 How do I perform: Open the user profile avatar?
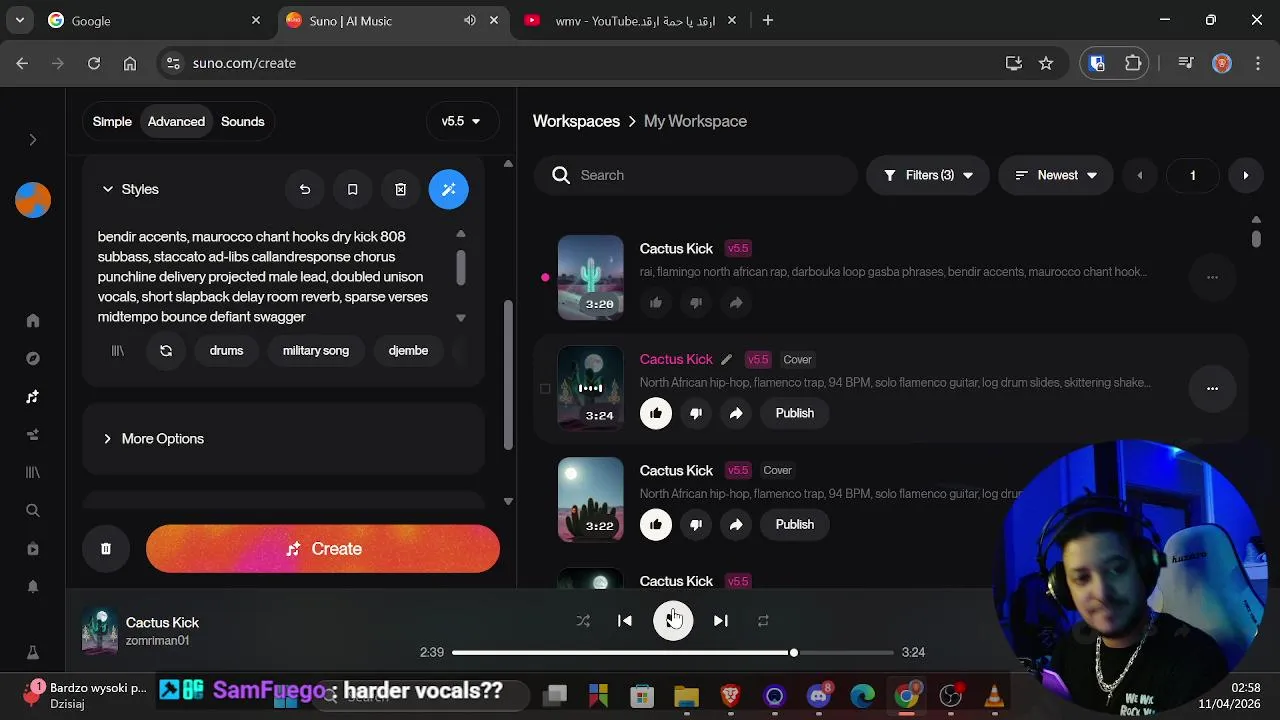point(33,200)
